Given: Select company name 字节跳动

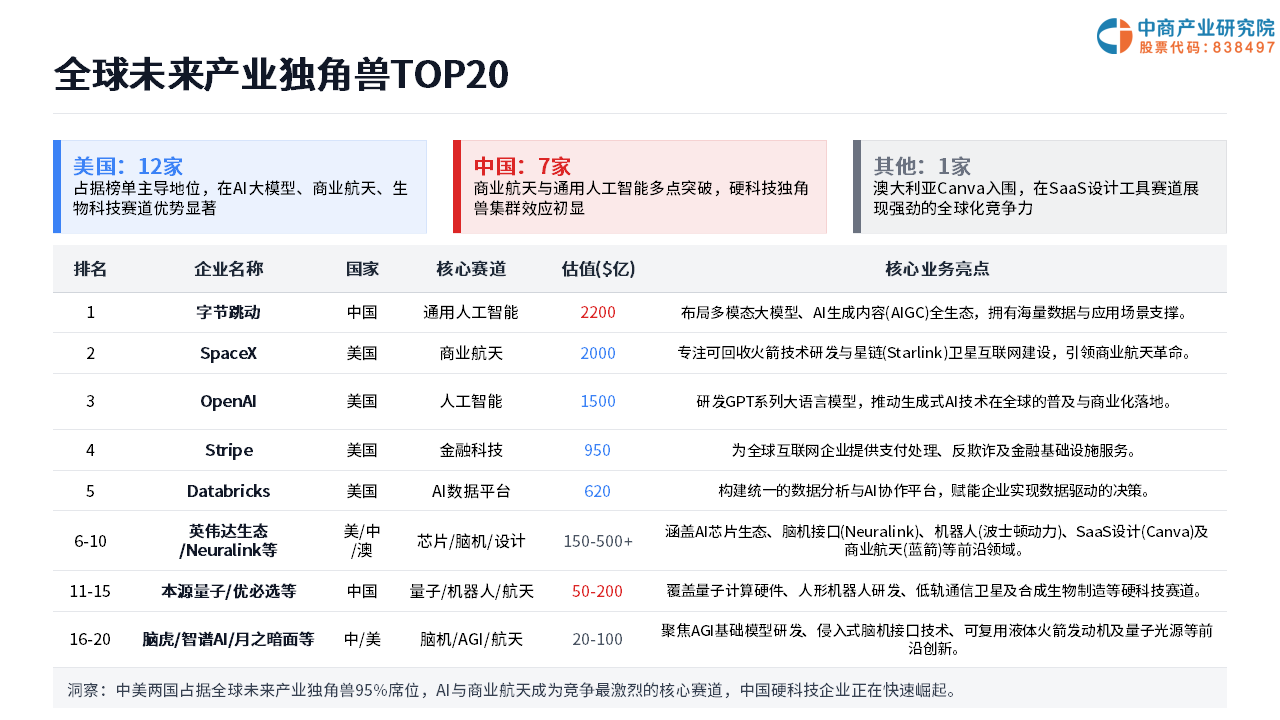Looking at the screenshot, I should click(x=228, y=312).
